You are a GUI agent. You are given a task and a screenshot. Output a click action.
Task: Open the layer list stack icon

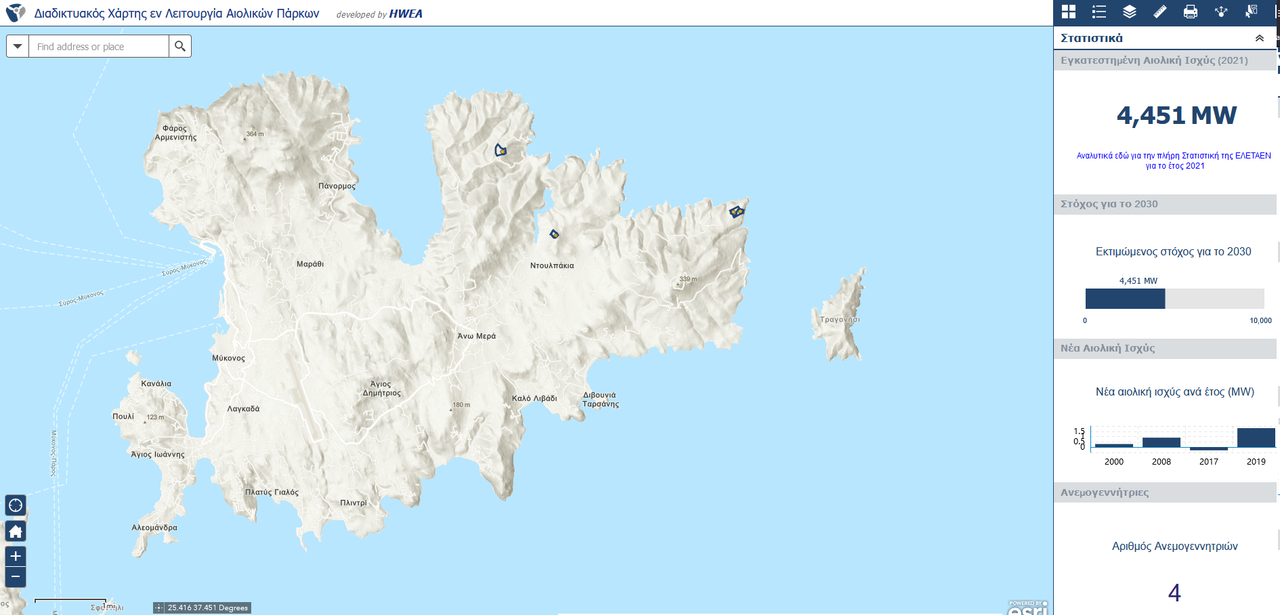tap(1129, 12)
